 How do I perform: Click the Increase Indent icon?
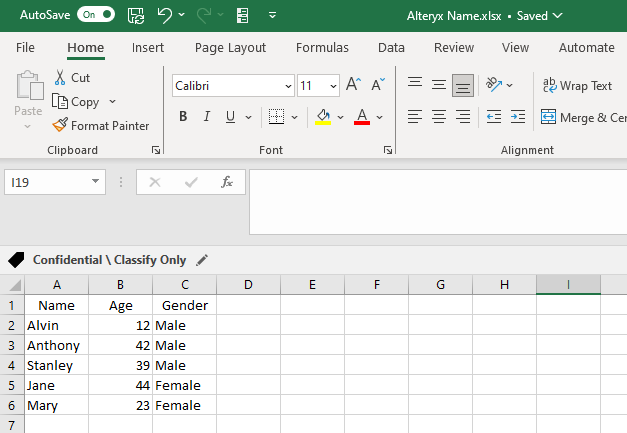click(x=518, y=117)
